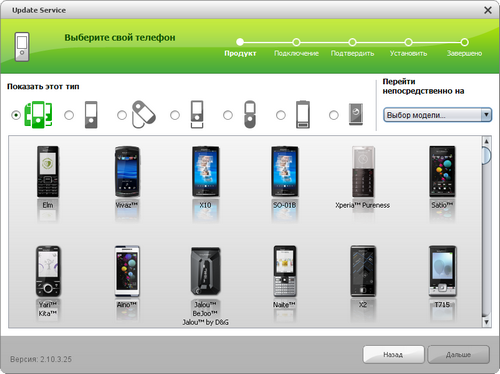The image size is (500, 374).
Task: Select the Naite phone icon
Action: pyautogui.click(x=284, y=271)
